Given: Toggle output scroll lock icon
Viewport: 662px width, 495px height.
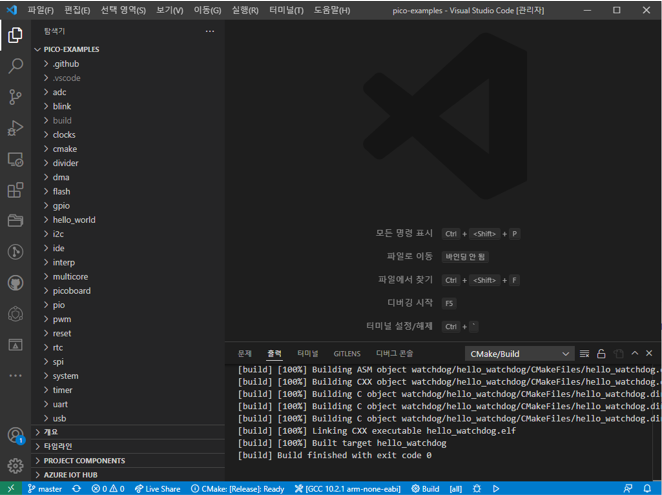Looking at the screenshot, I should [601, 354].
